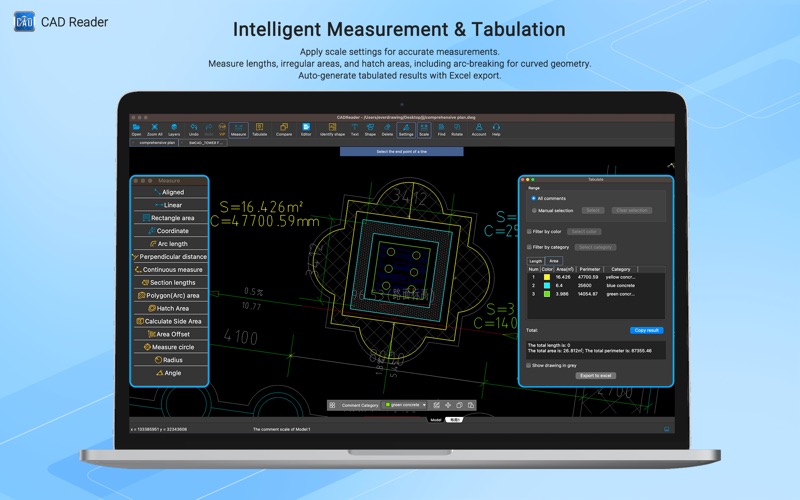Choose Rectangle area measurement
Screen dimensions: 800x500
[x=170, y=218]
